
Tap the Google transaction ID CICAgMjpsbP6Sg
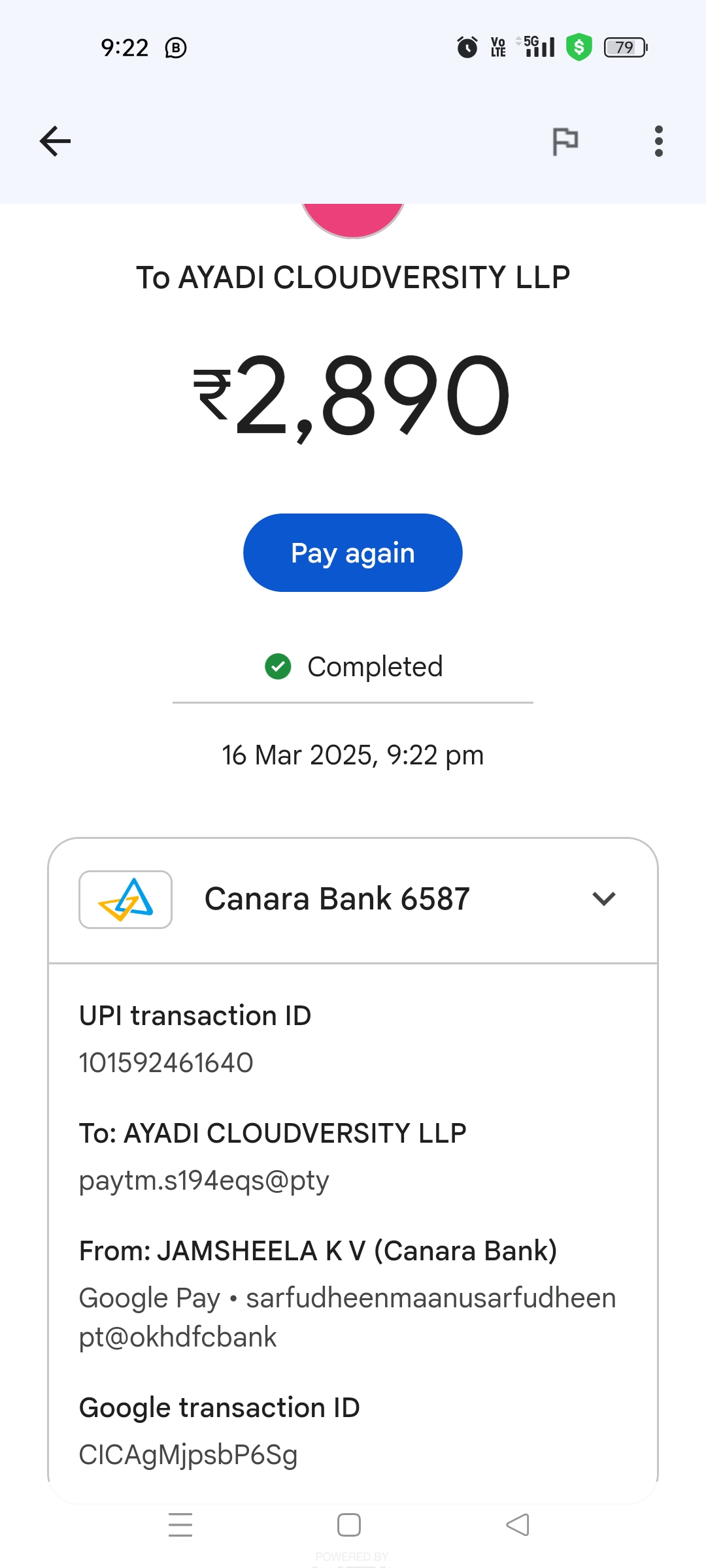(188, 1455)
